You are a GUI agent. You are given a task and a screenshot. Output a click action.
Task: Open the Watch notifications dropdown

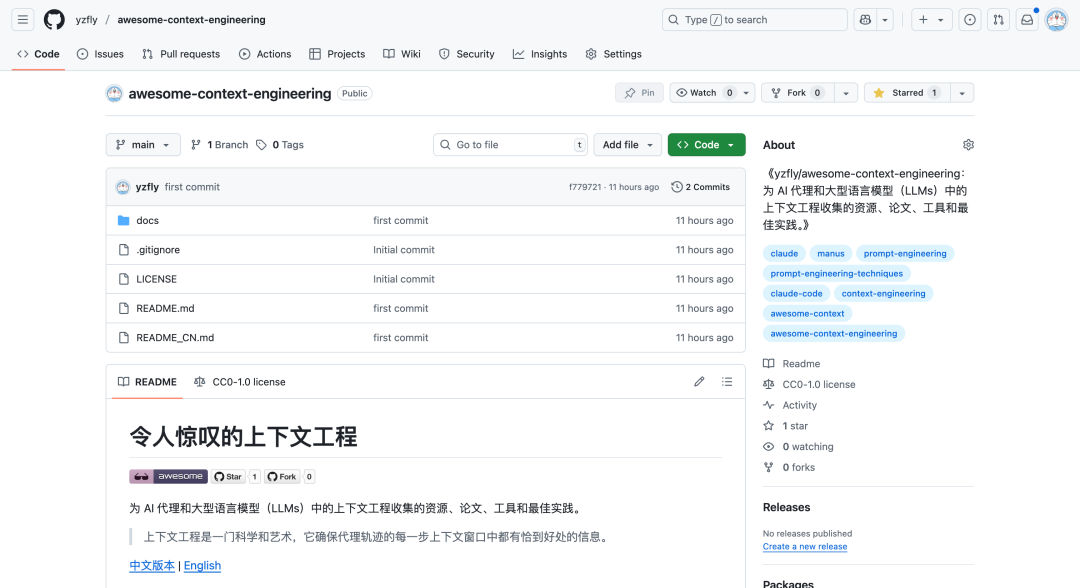coord(712,93)
